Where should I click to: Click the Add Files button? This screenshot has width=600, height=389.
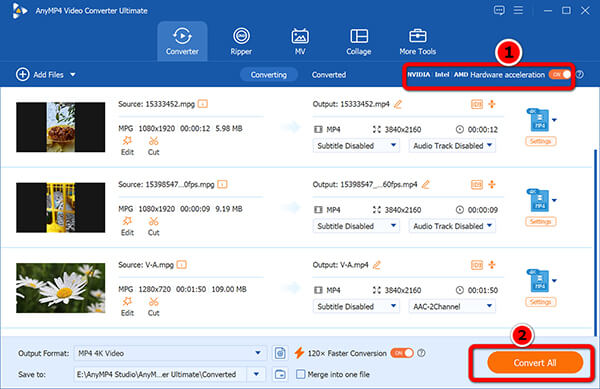tap(40, 75)
